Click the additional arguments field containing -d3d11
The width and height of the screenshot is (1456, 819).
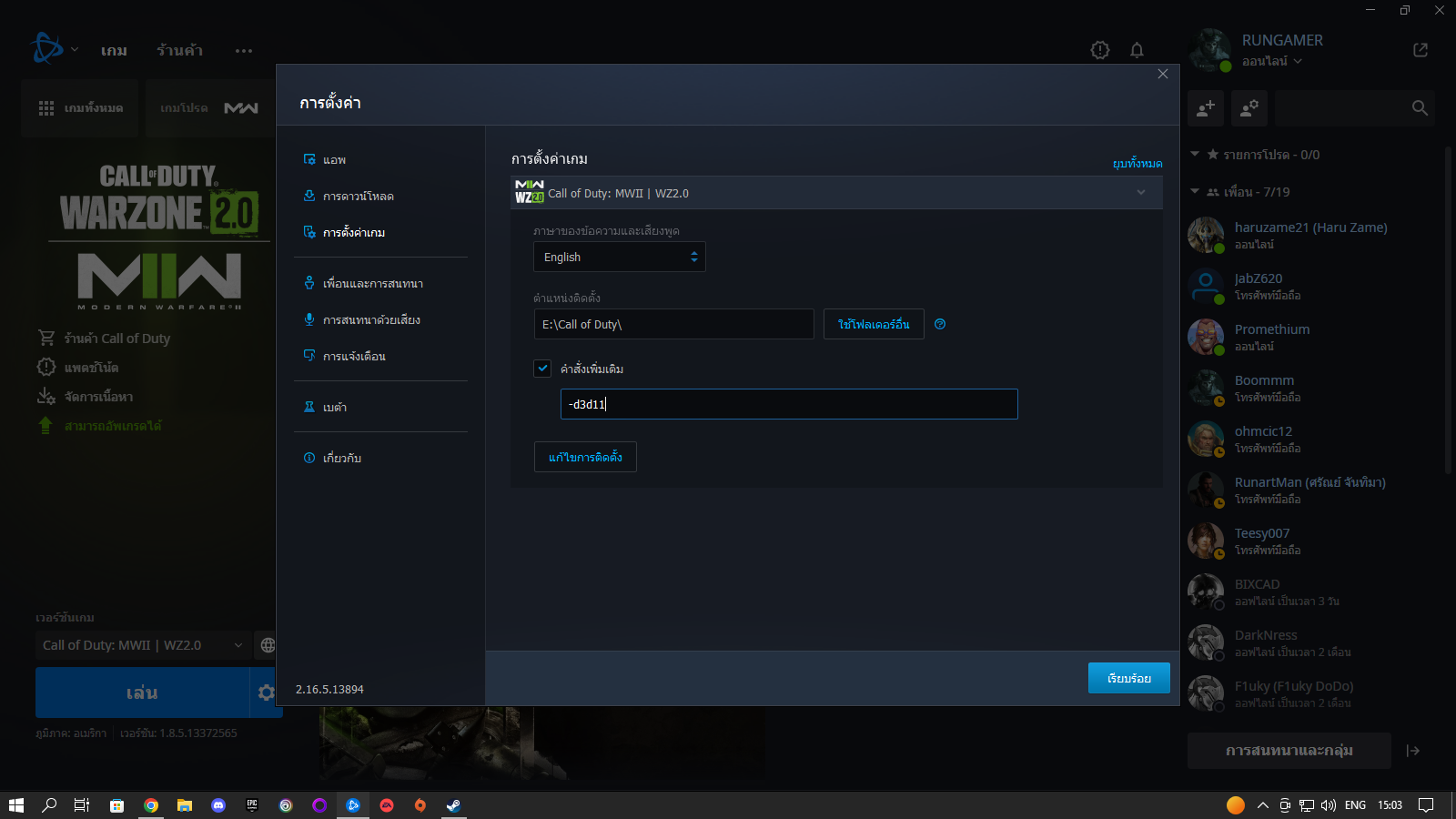789,404
